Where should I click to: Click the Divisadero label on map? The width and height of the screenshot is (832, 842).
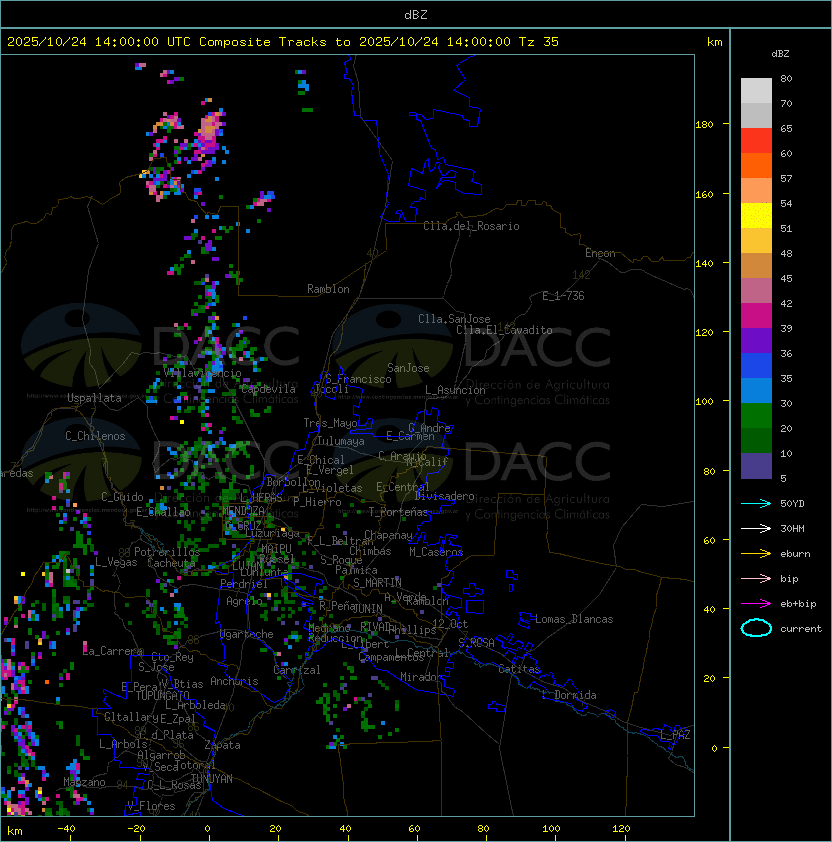tap(444, 496)
